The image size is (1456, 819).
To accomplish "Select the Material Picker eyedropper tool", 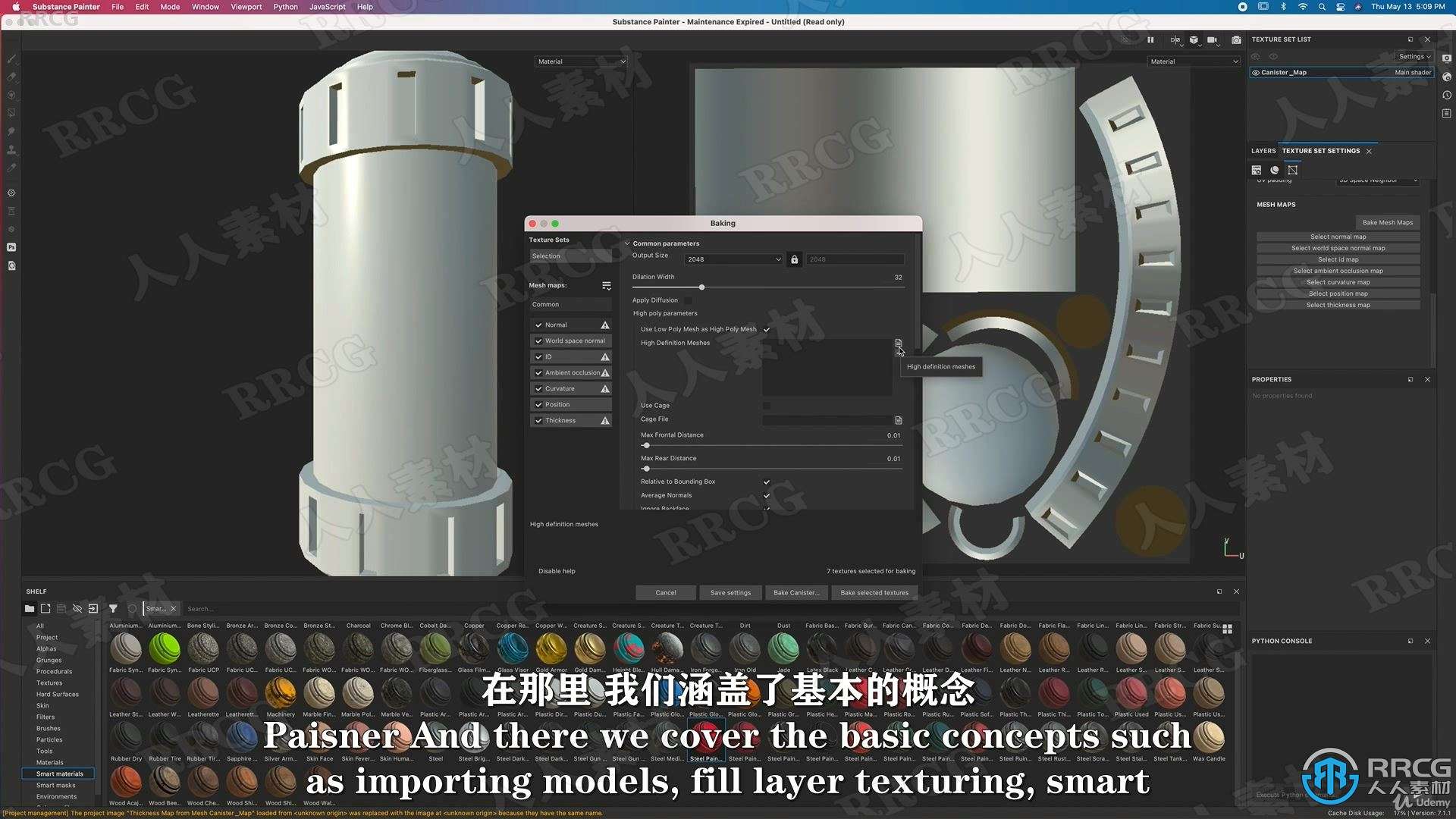I will [x=11, y=168].
